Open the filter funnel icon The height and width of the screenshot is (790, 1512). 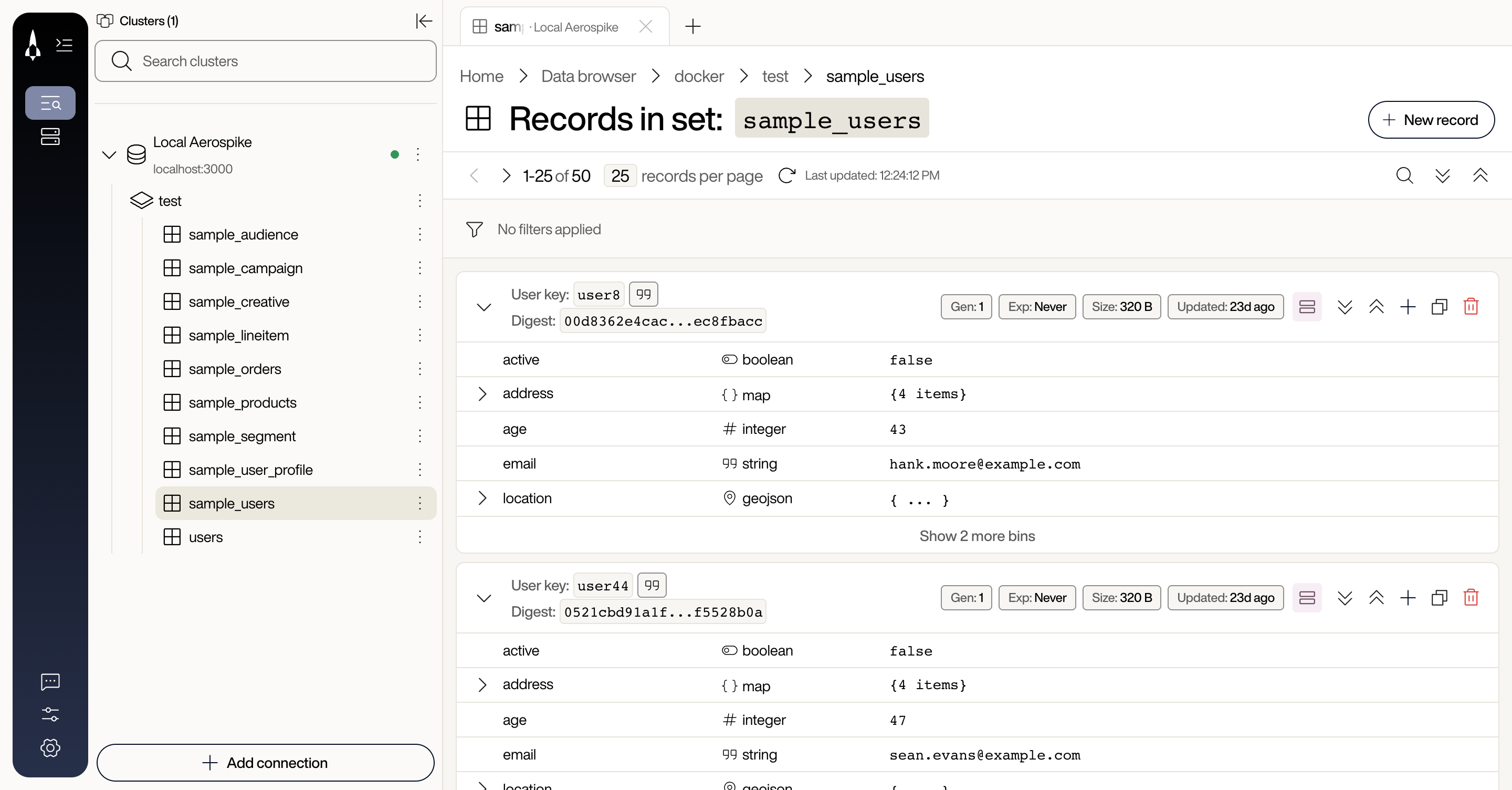(x=474, y=229)
